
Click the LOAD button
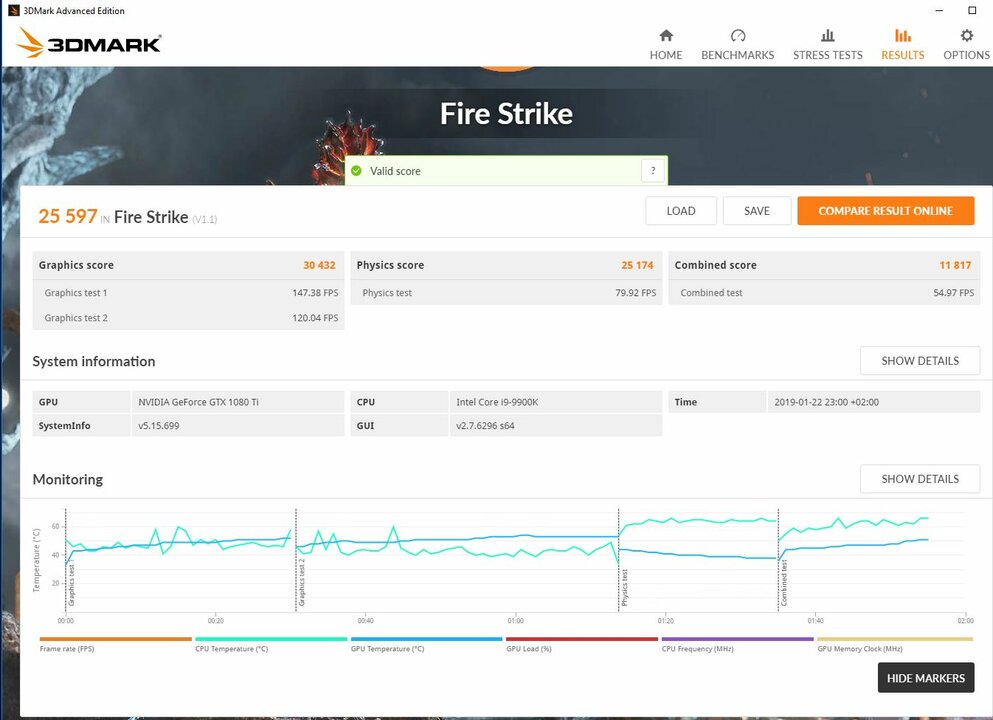tap(681, 211)
